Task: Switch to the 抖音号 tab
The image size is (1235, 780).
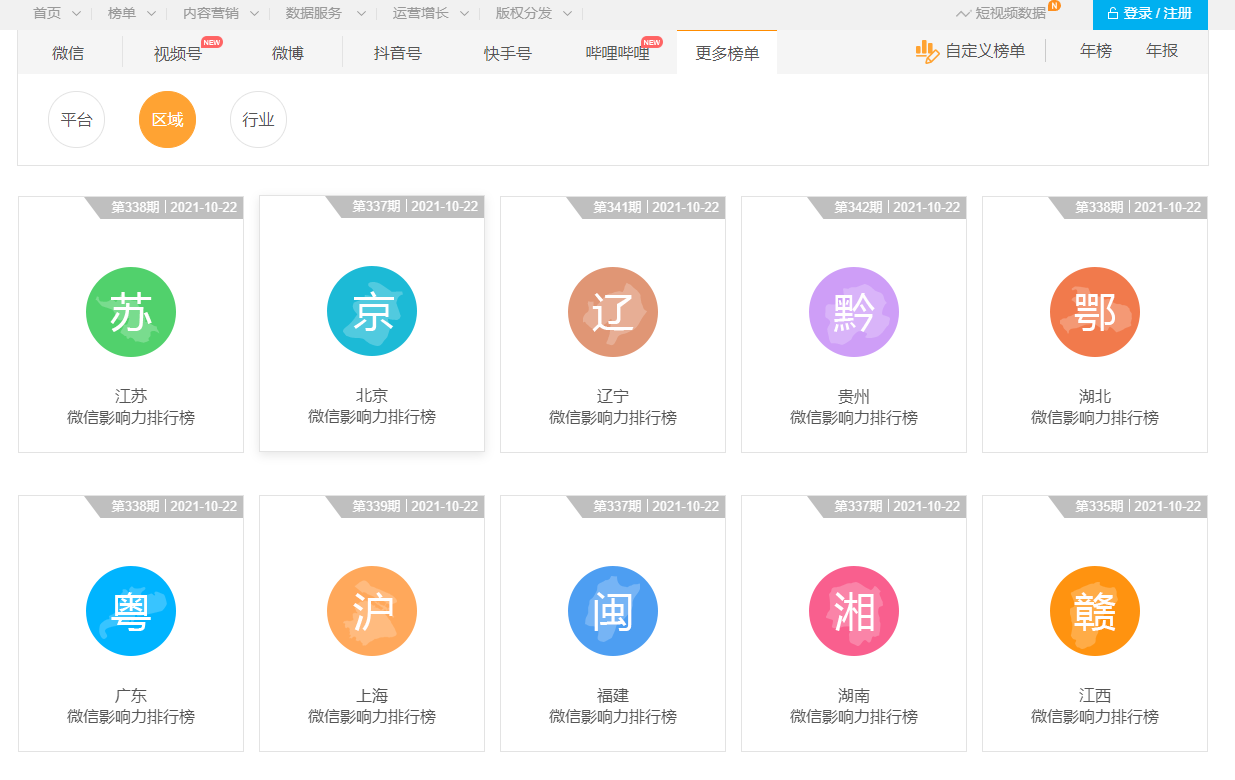Action: pos(398,53)
